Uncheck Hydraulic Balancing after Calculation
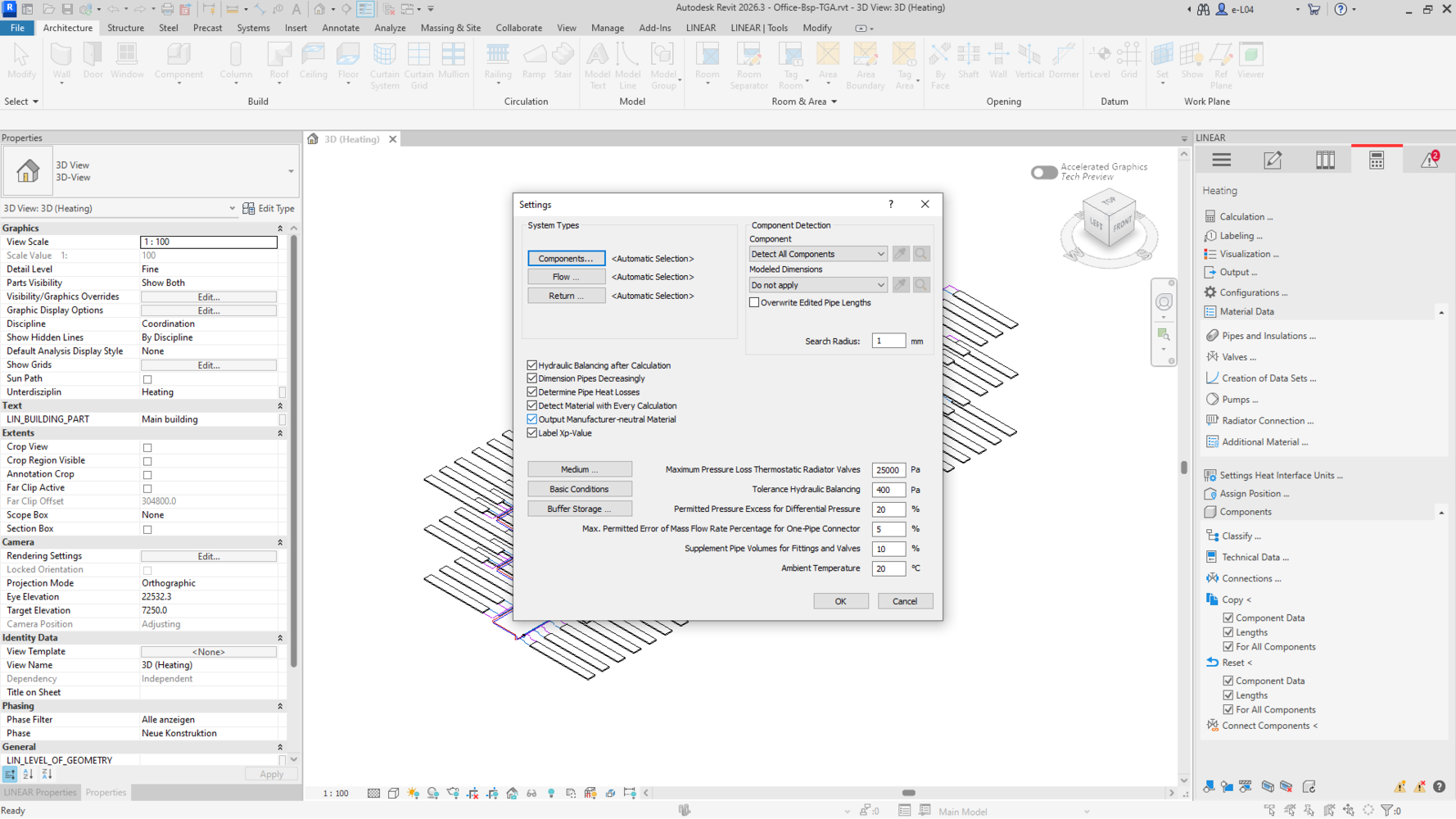Screen dimensions: 1456x819 click(x=532, y=365)
